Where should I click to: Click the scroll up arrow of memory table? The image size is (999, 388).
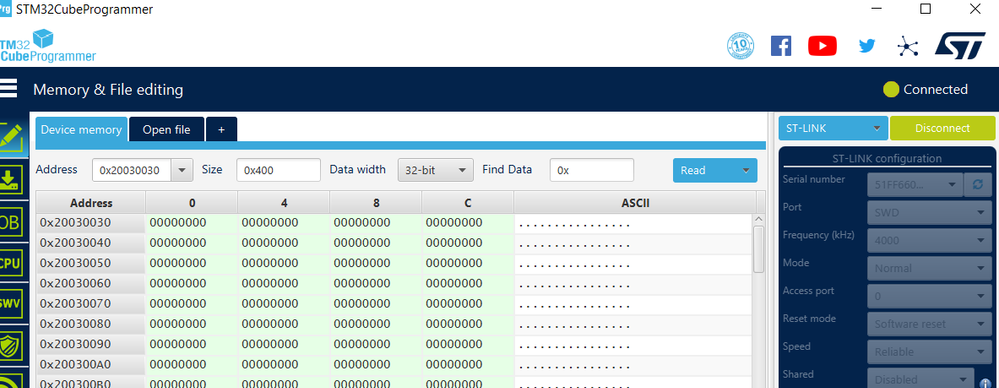[x=758, y=219]
